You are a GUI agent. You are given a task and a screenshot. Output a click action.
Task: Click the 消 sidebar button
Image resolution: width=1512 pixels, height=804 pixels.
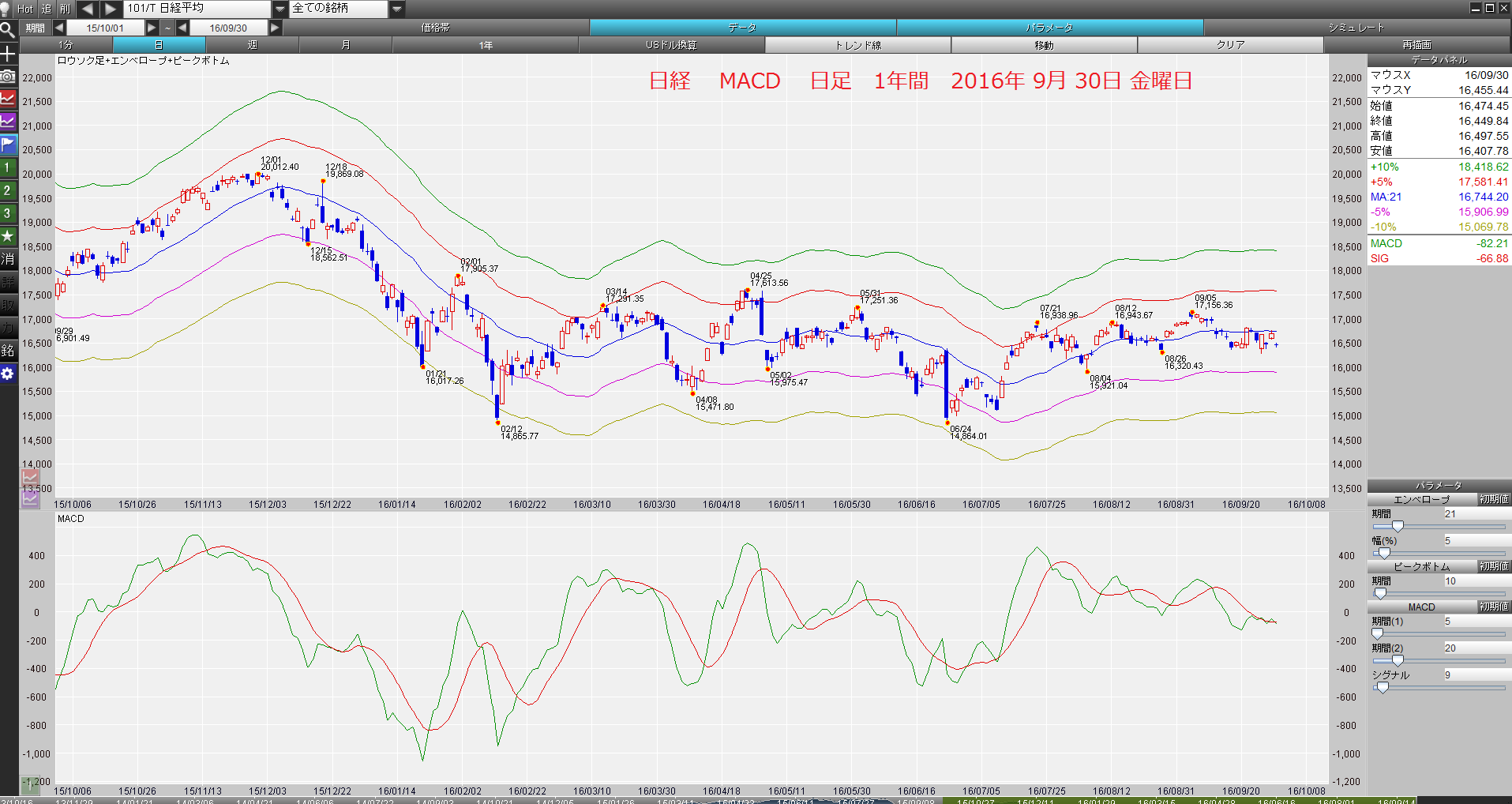coord(8,259)
